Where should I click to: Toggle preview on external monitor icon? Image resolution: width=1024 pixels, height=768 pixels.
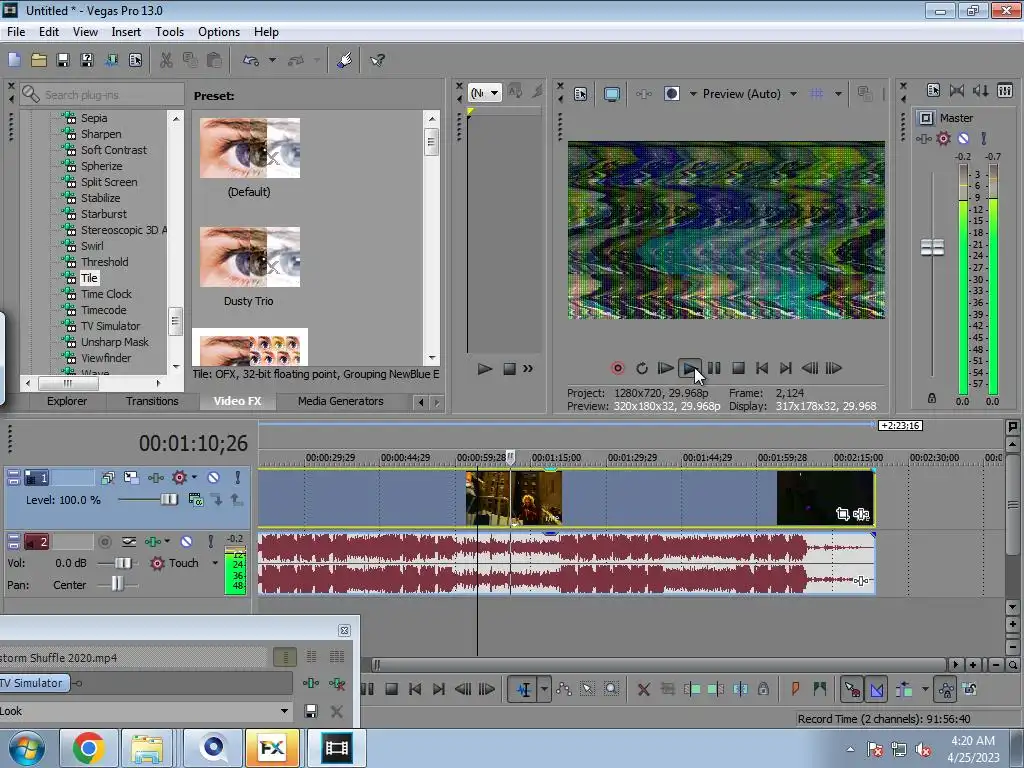pos(612,94)
